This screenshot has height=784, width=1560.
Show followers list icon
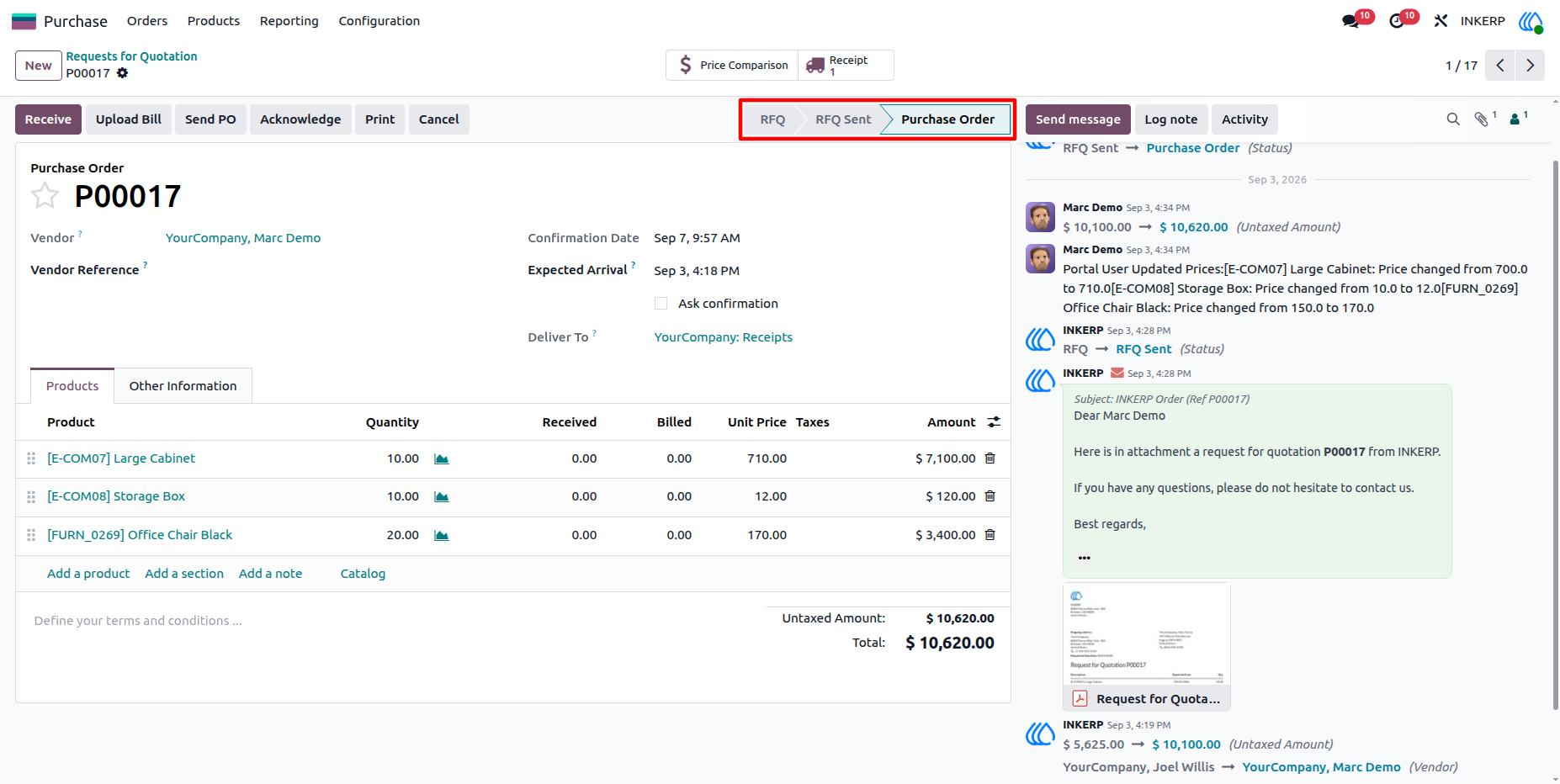point(1515,119)
